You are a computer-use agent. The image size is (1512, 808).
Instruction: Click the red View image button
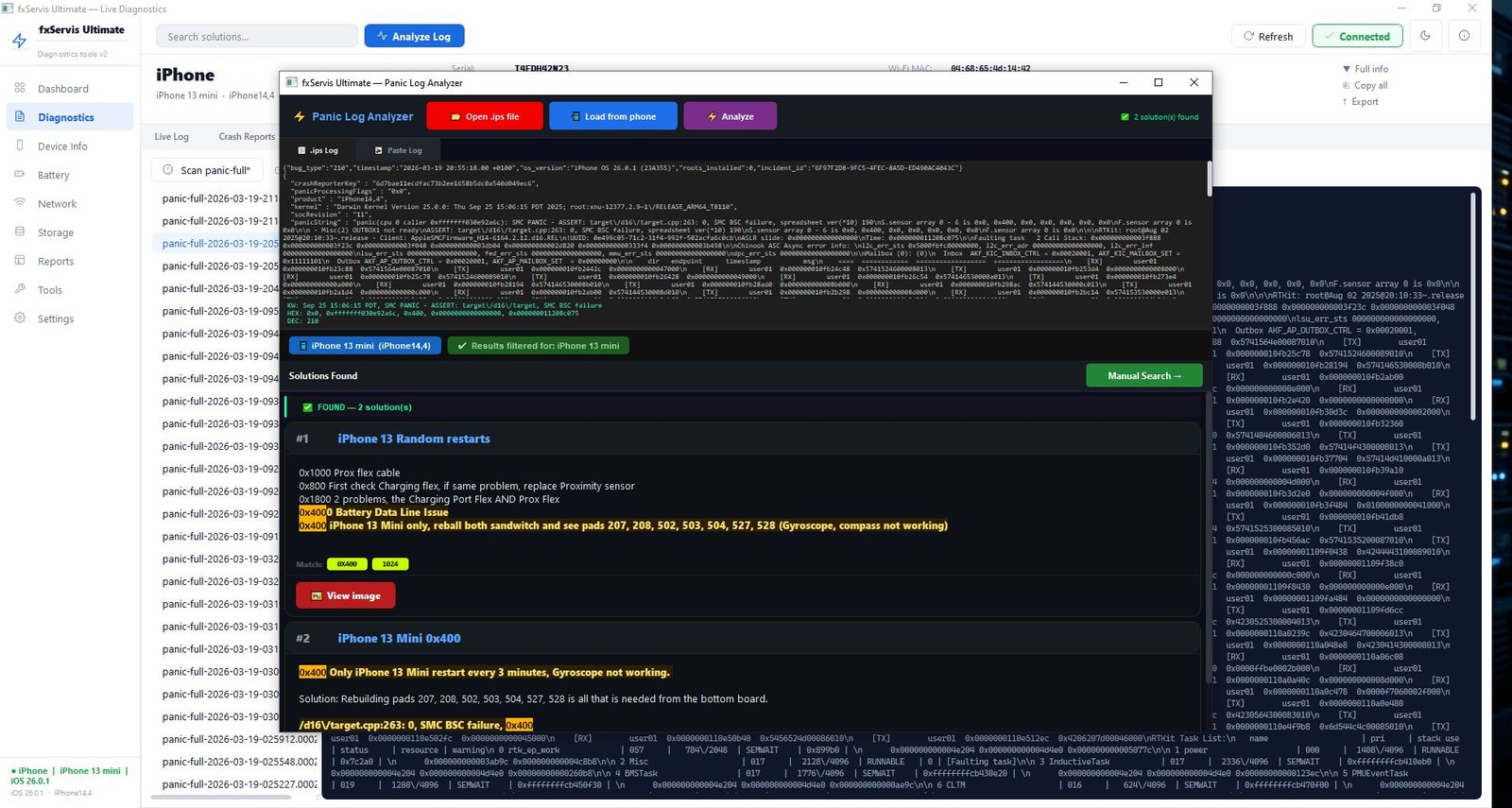(x=345, y=595)
